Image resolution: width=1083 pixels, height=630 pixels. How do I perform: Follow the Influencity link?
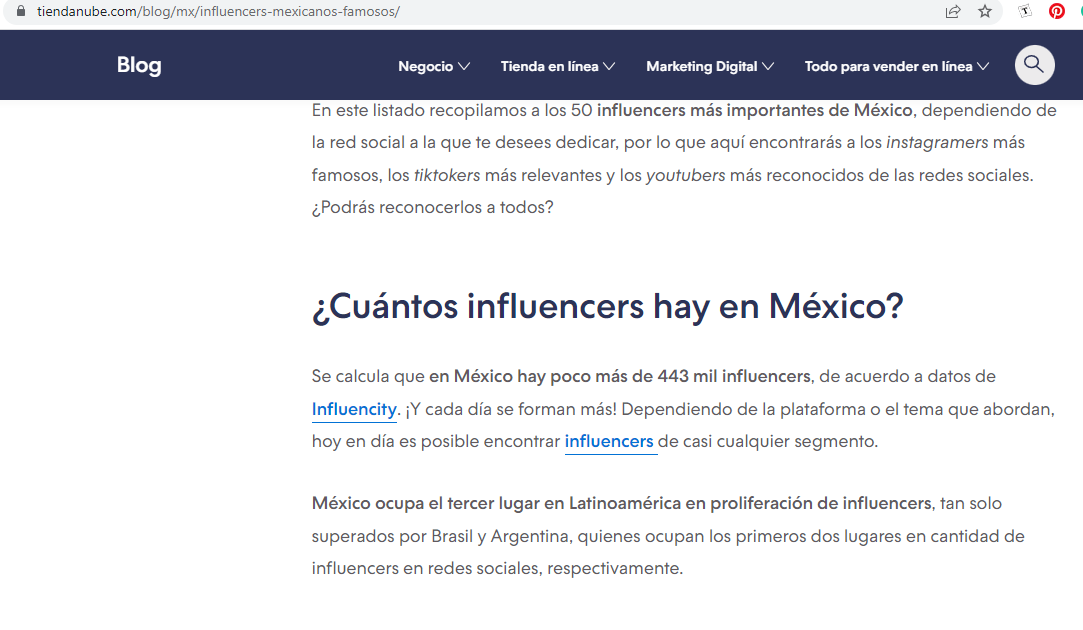[x=354, y=409]
